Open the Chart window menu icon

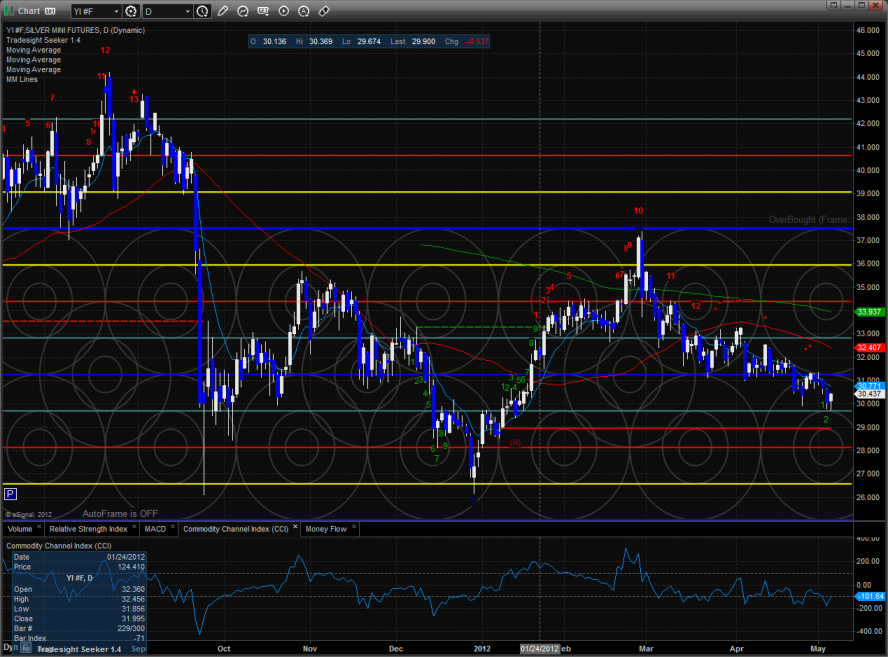tap(9, 11)
